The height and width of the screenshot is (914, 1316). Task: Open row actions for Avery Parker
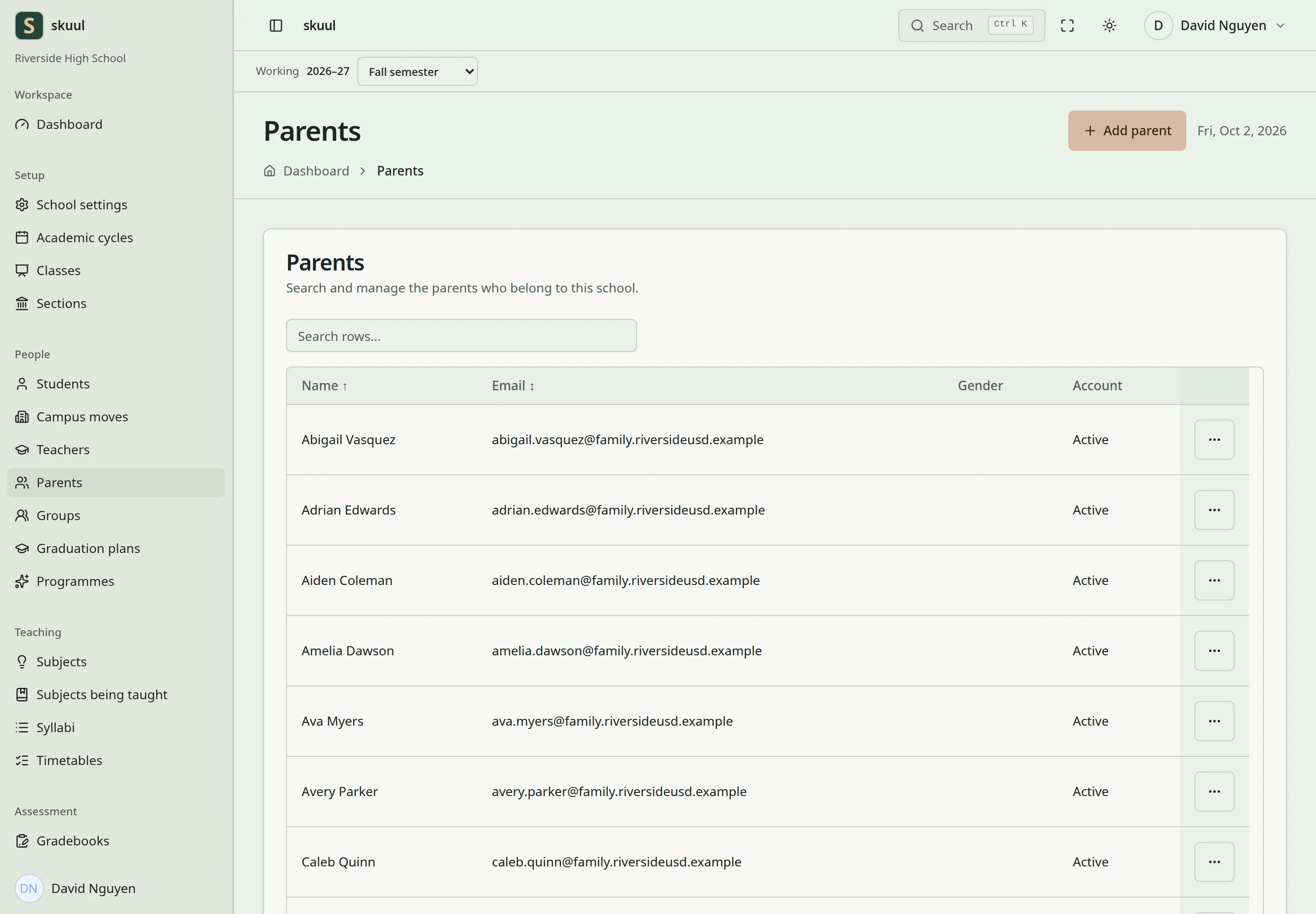pos(1214,792)
